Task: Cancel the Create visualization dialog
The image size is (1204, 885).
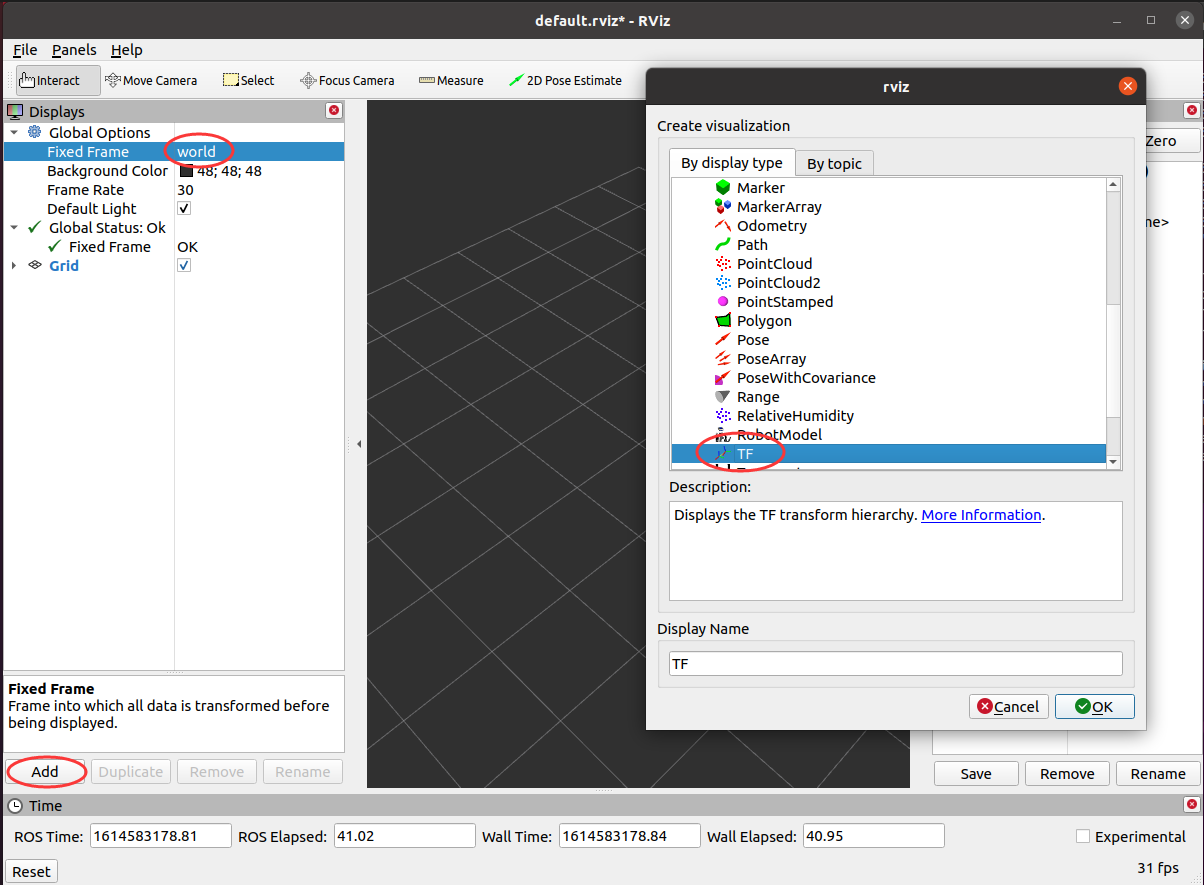Action: (x=1009, y=707)
